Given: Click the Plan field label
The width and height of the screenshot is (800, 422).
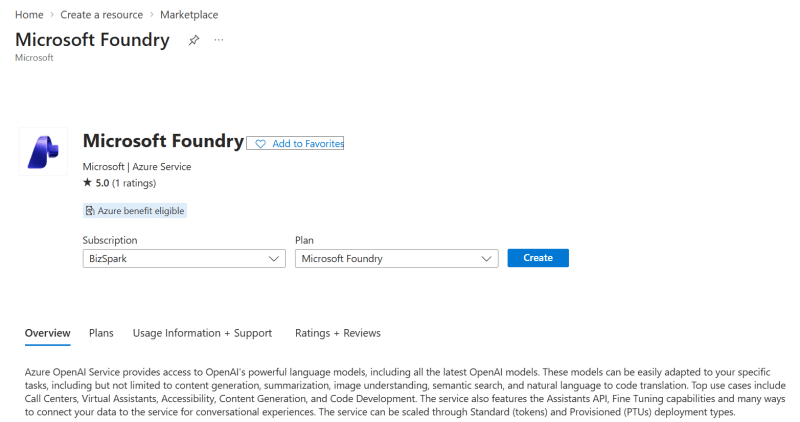Looking at the screenshot, I should 304,240.
